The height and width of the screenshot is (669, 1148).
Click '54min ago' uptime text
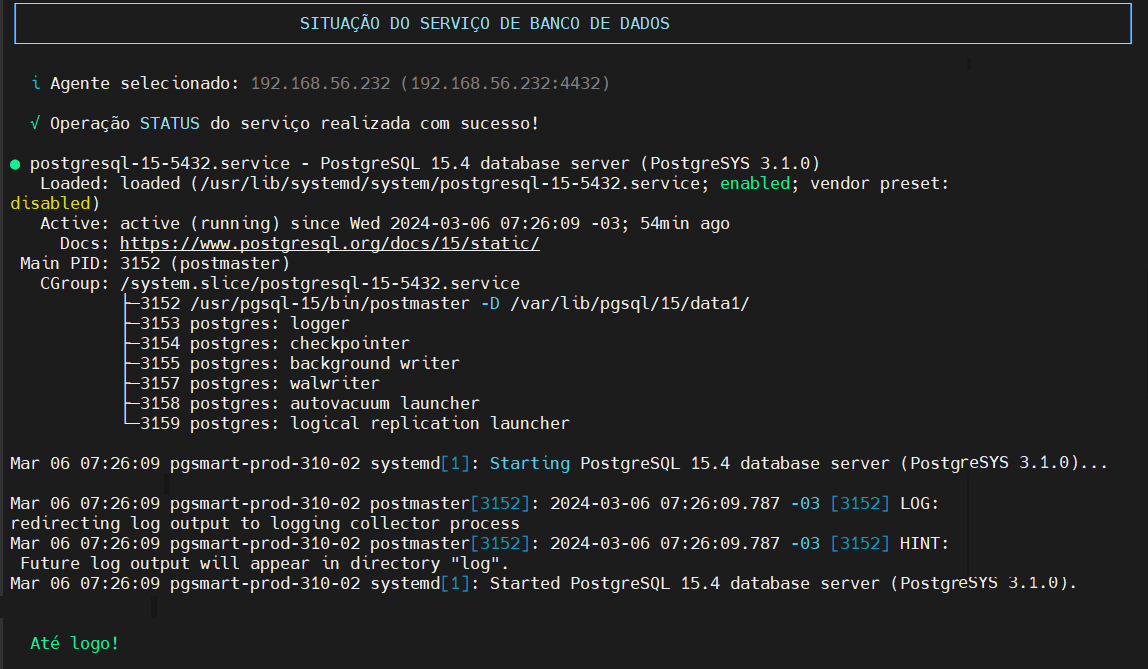pos(685,223)
